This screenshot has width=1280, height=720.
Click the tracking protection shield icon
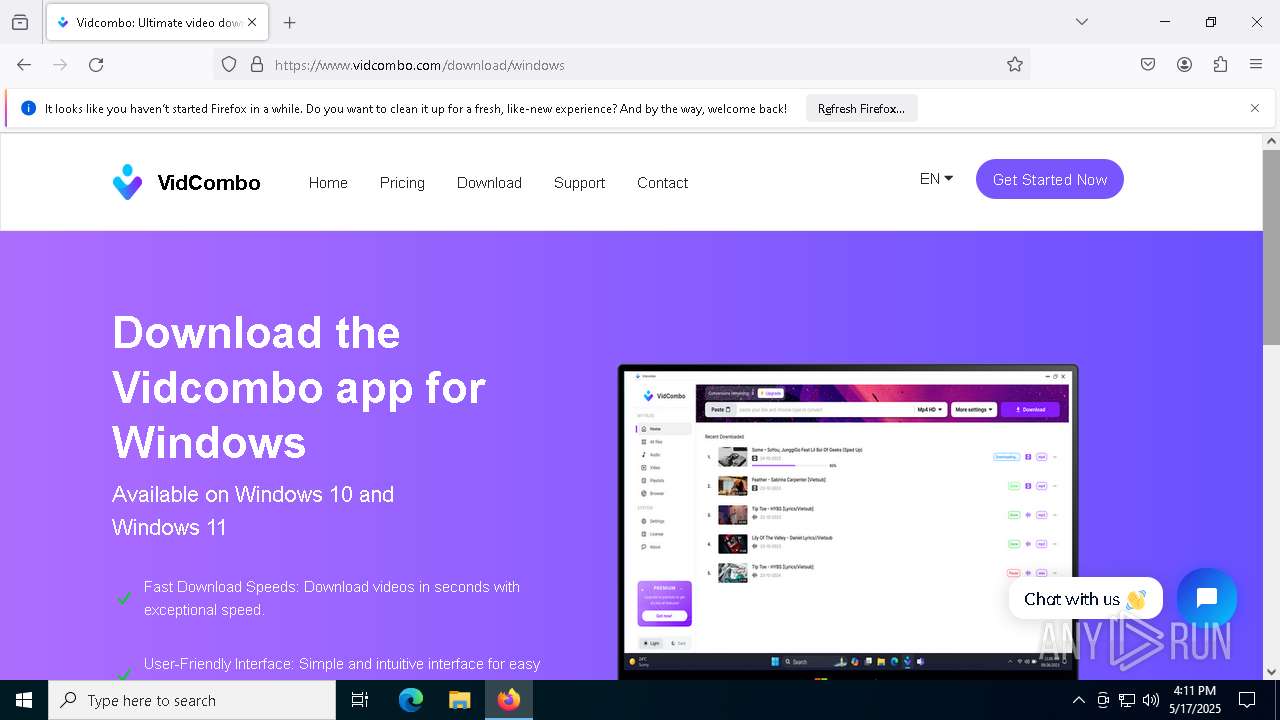click(229, 65)
